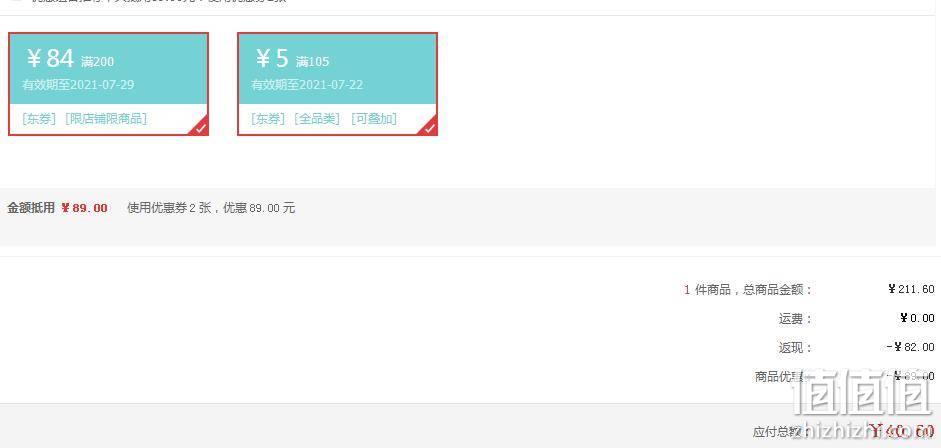Screen dimensions: 941x448
Task: Click the 东券 tag on the ¥84 coupon
Action: (x=39, y=119)
